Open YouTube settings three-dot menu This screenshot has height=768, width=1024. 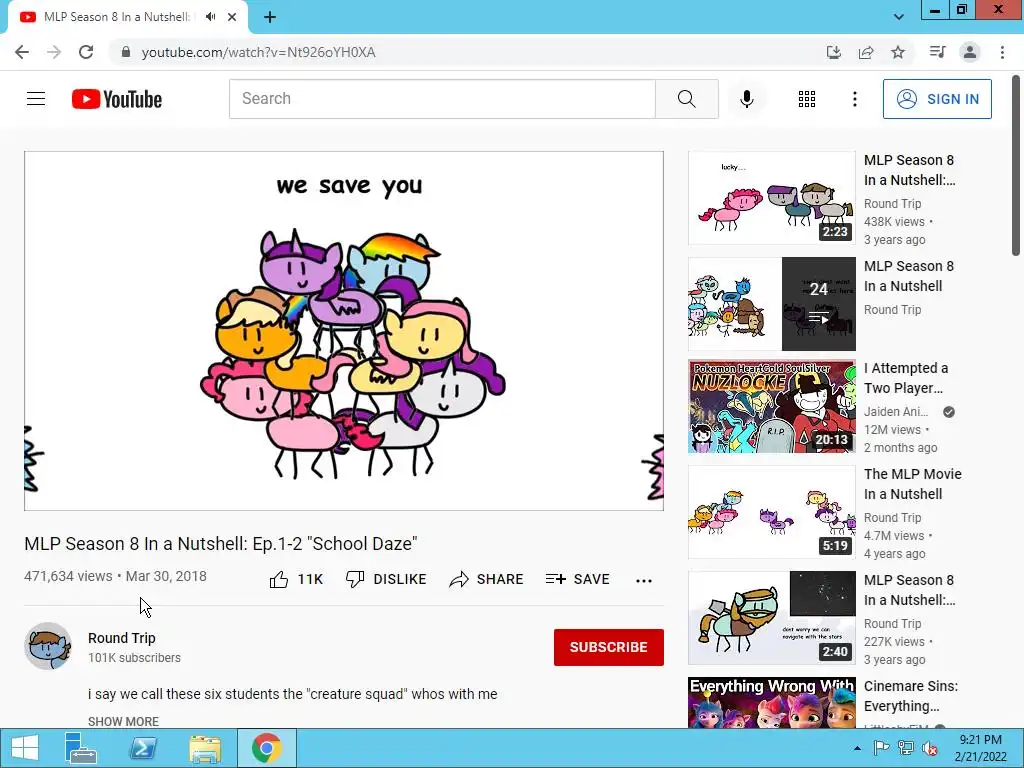[854, 99]
